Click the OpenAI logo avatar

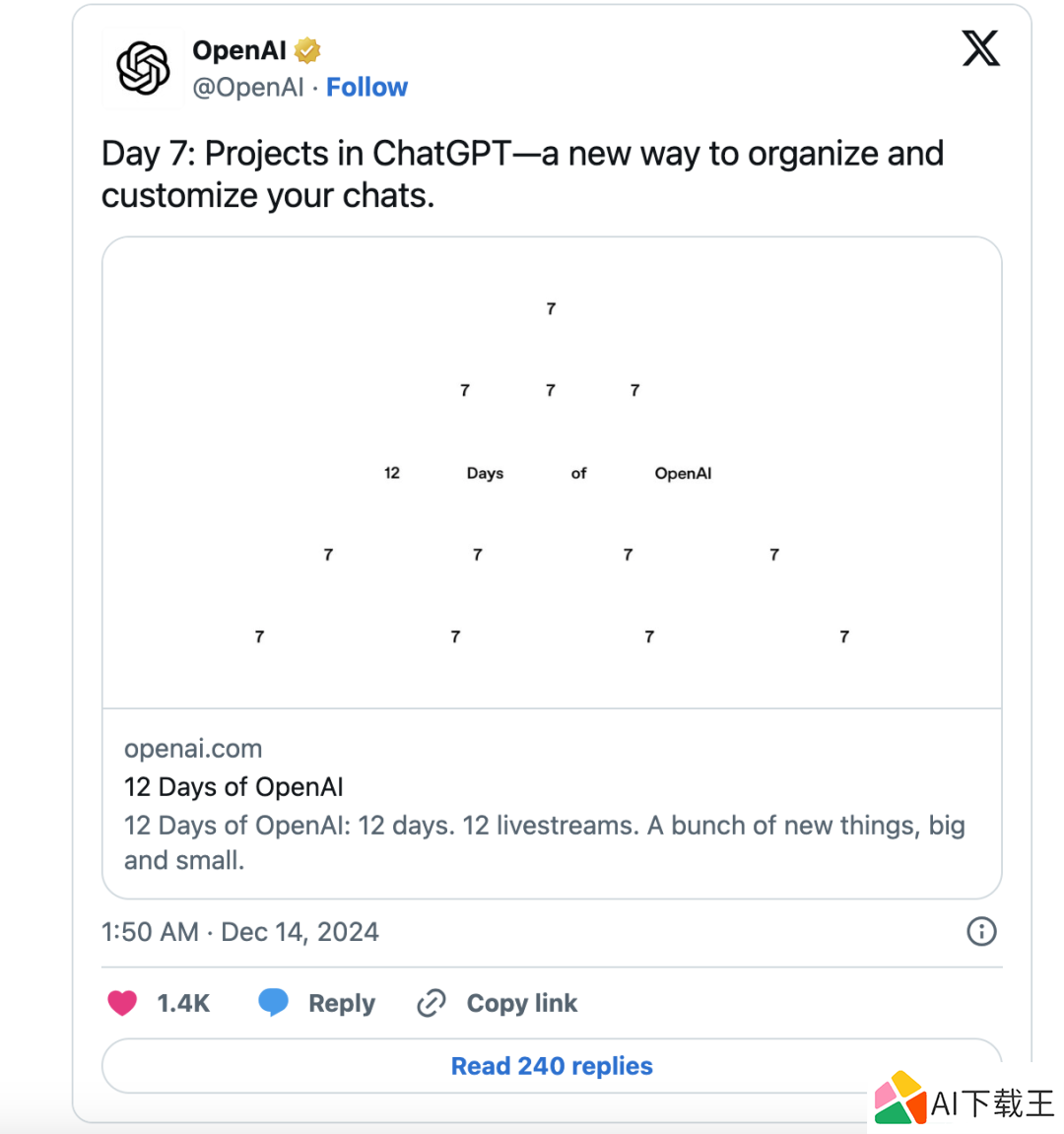pos(143,68)
